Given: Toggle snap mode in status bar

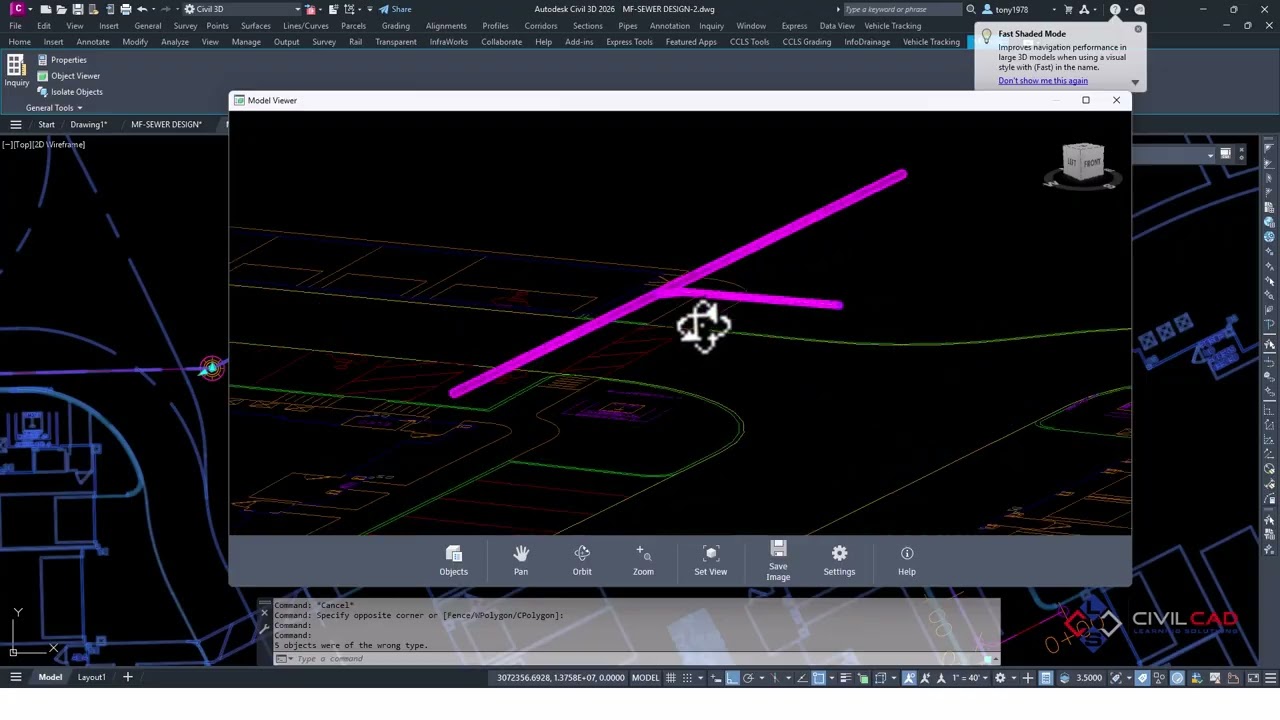Looking at the screenshot, I should 687,677.
